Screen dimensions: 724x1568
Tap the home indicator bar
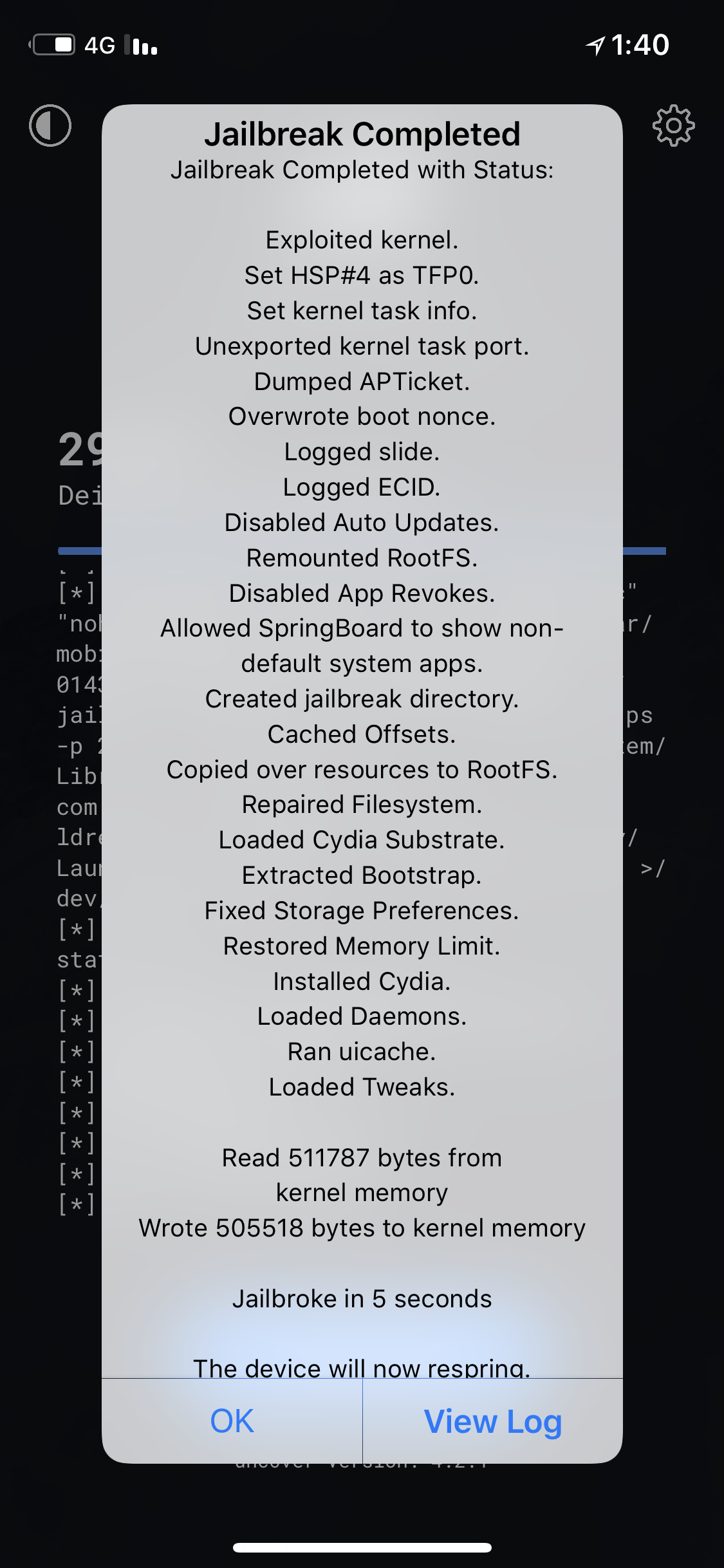[362, 1547]
